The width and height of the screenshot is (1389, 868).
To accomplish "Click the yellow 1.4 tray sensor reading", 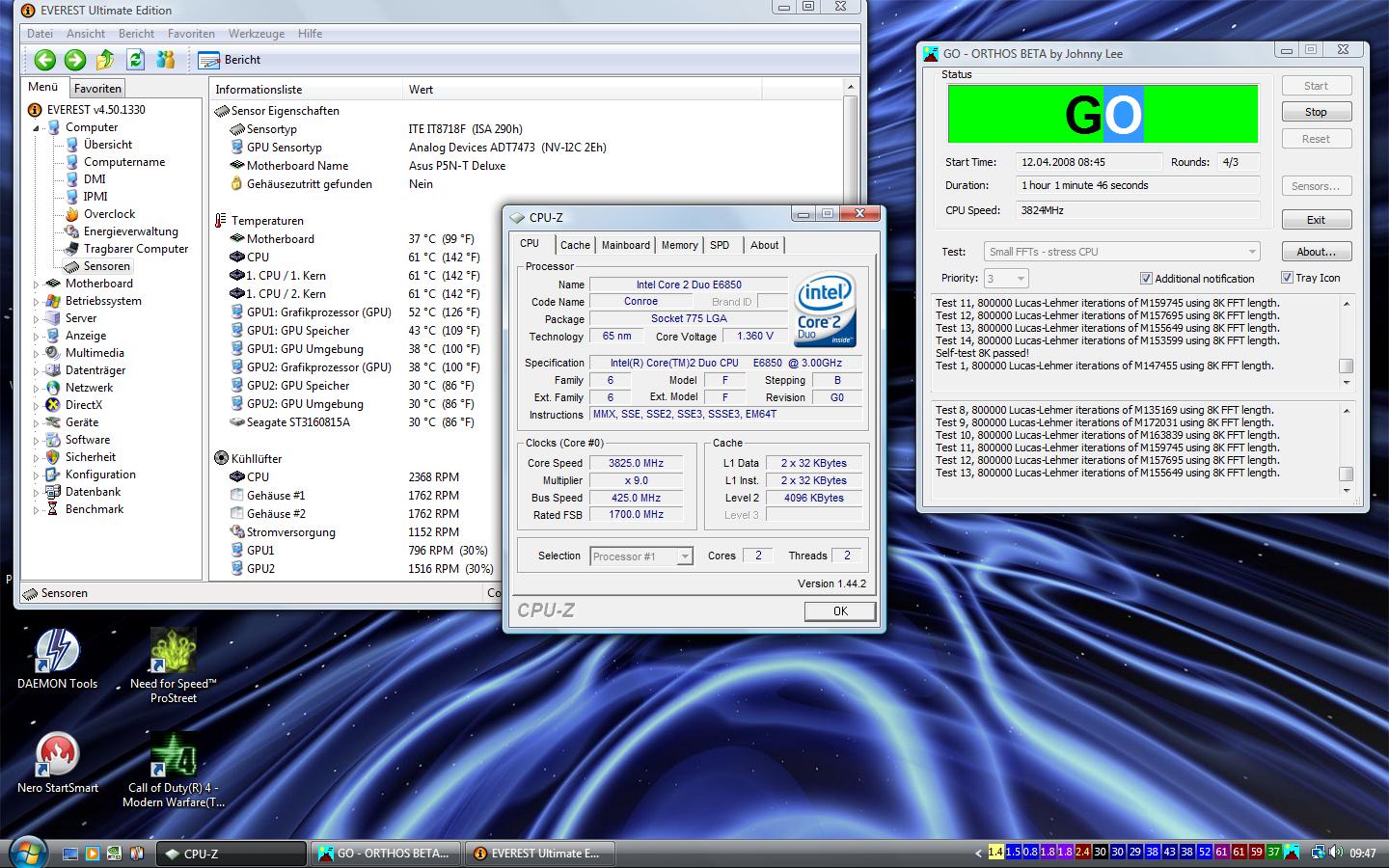I will [x=996, y=853].
